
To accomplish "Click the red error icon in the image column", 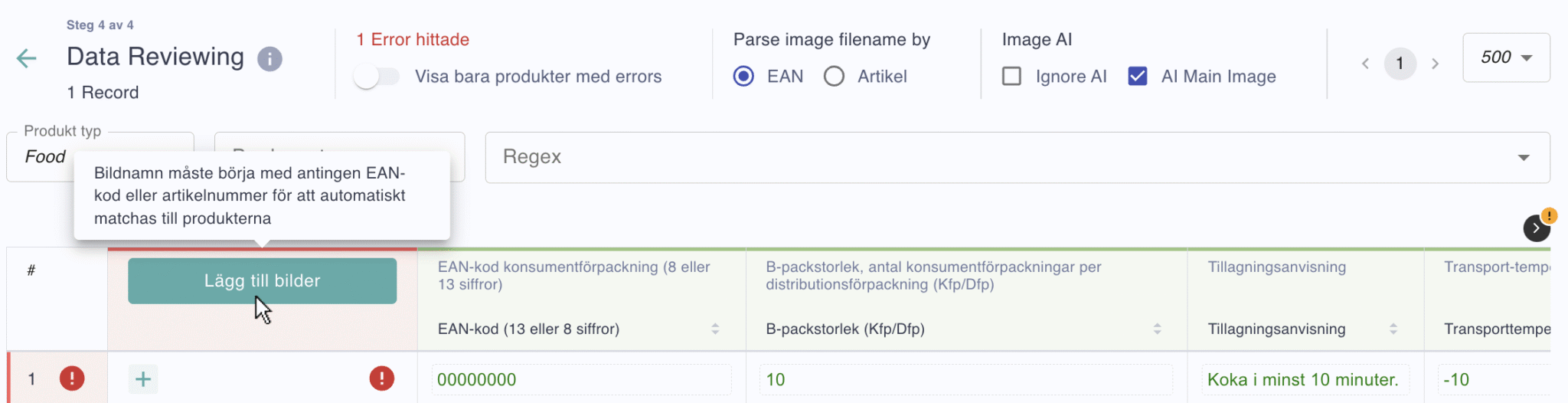I will pos(382,378).
